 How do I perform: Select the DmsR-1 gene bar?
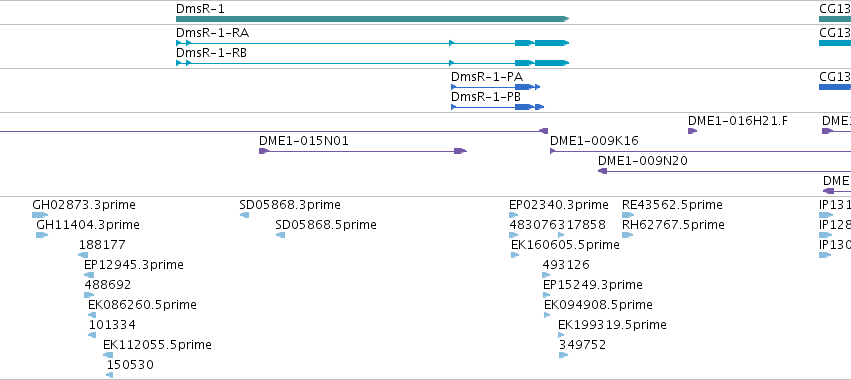tap(372, 19)
